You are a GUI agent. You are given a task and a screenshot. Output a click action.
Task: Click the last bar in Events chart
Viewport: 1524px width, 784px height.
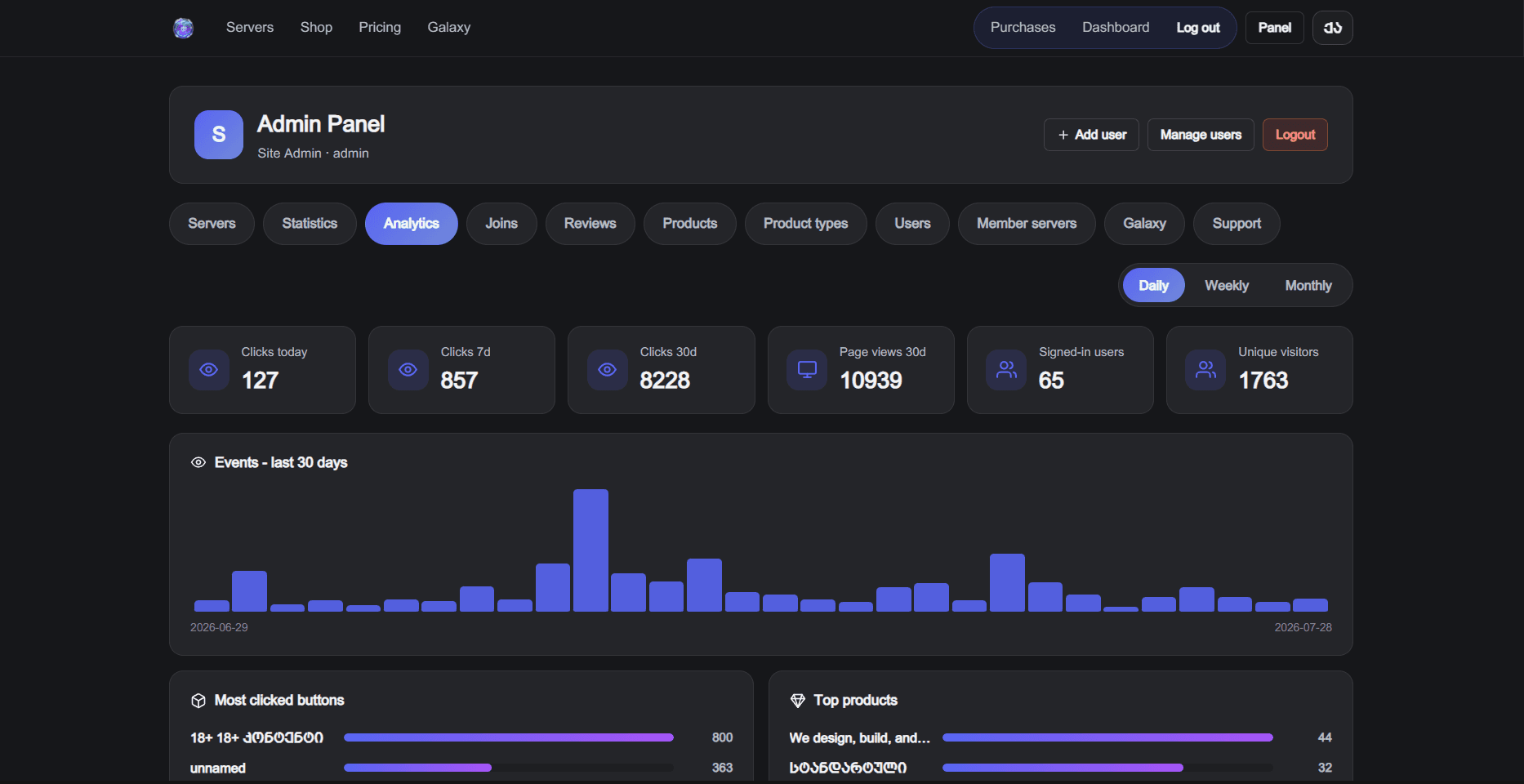point(1310,605)
